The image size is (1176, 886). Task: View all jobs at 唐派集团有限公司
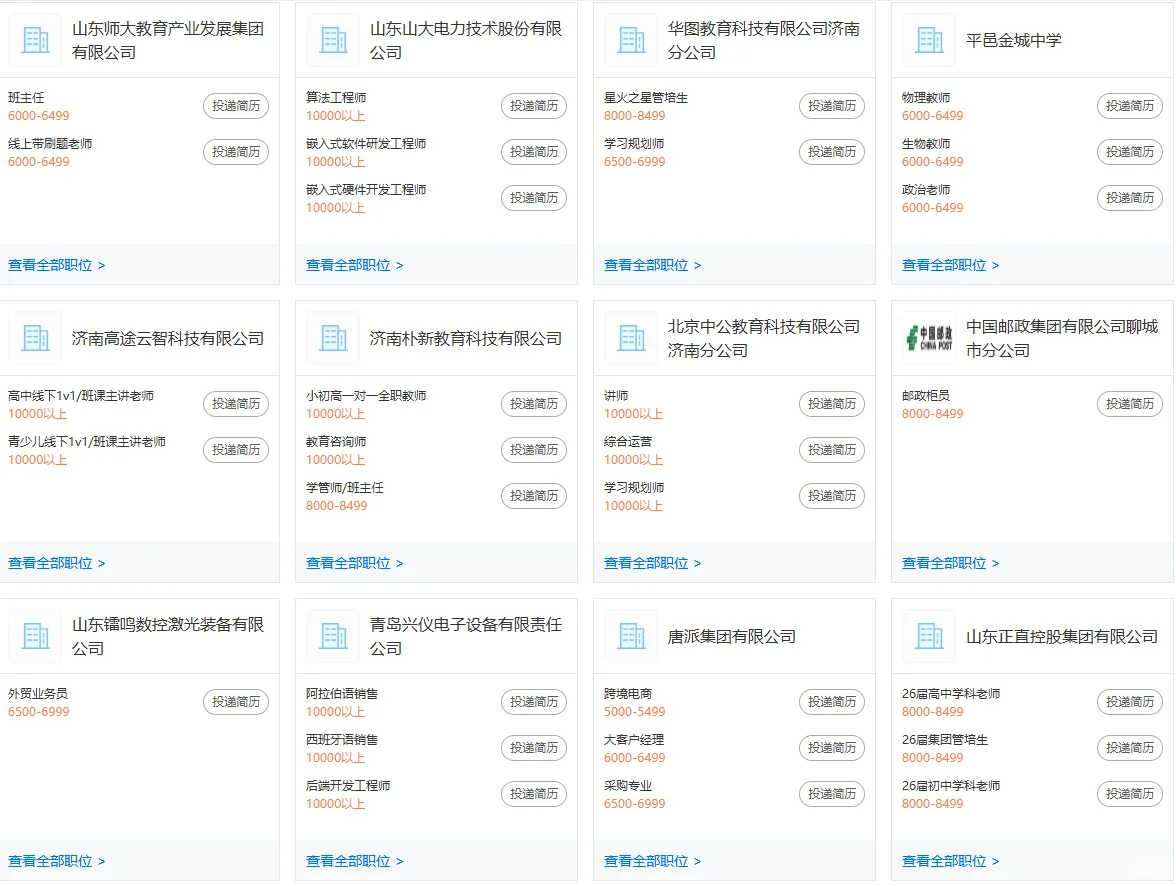click(x=652, y=860)
